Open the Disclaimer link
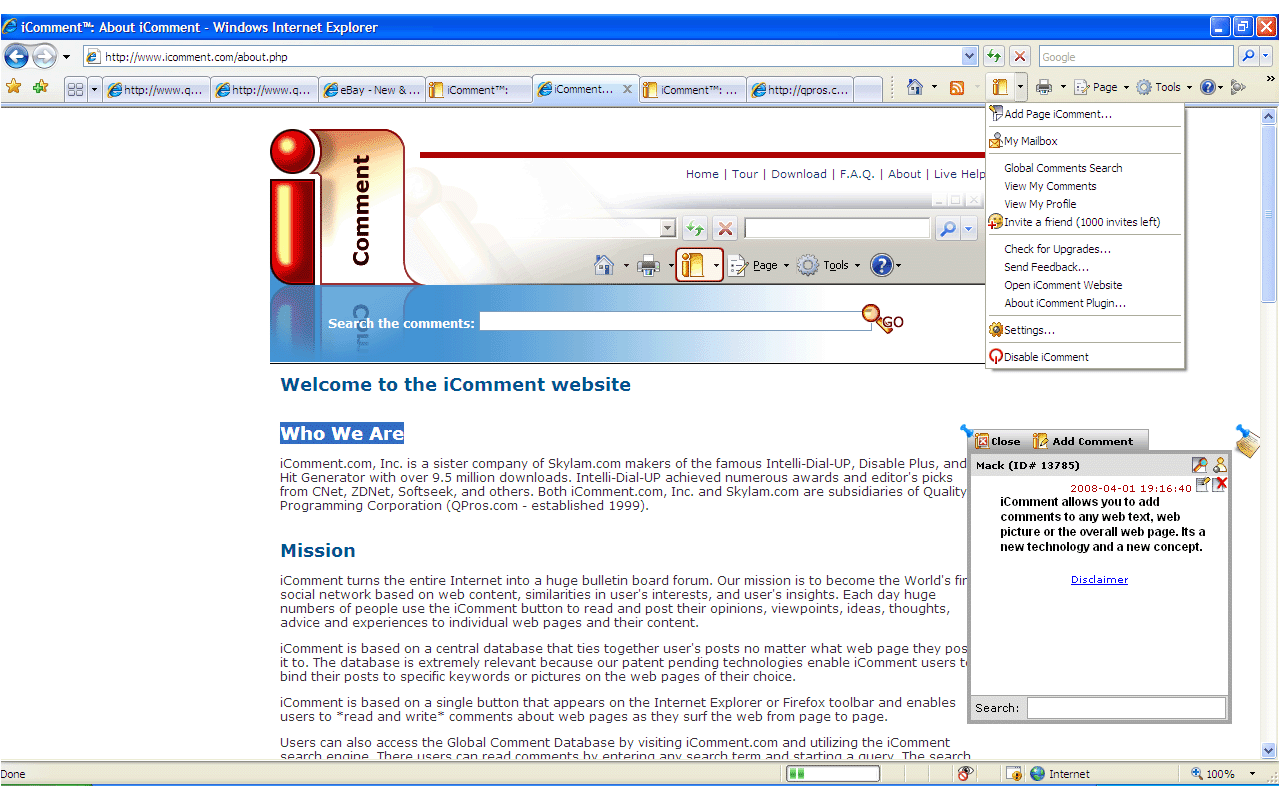The height and width of the screenshot is (800, 1280). click(x=1099, y=580)
